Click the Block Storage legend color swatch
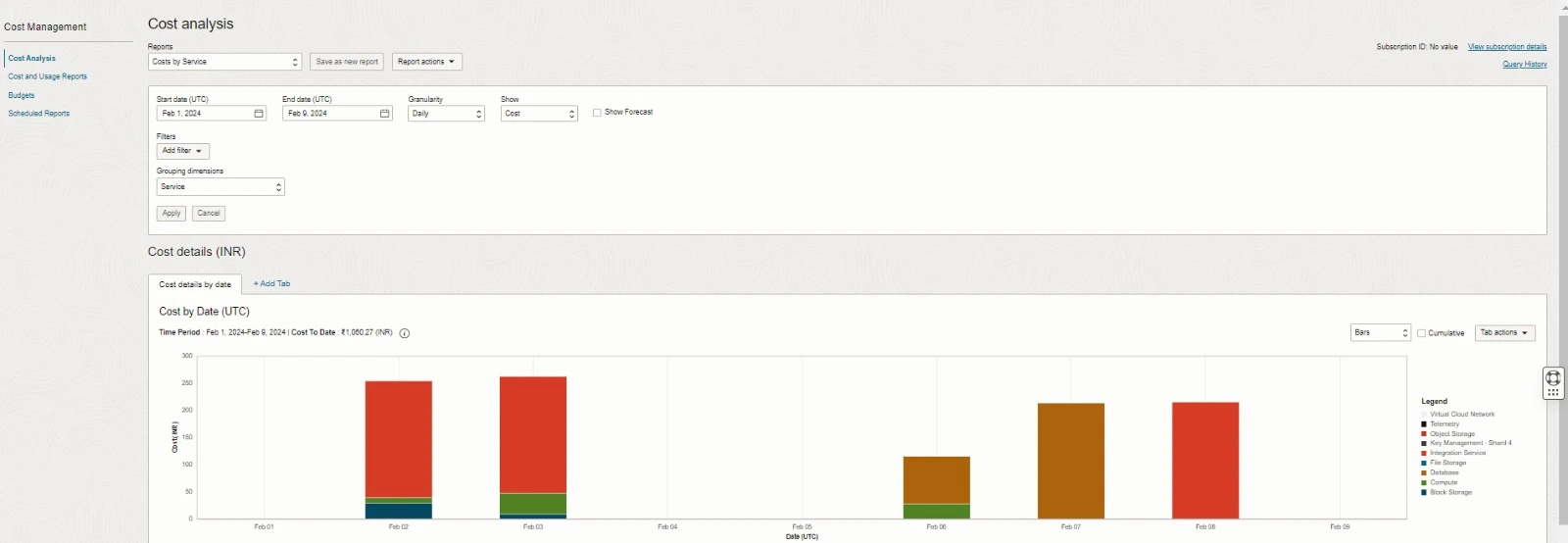 coord(1424,493)
